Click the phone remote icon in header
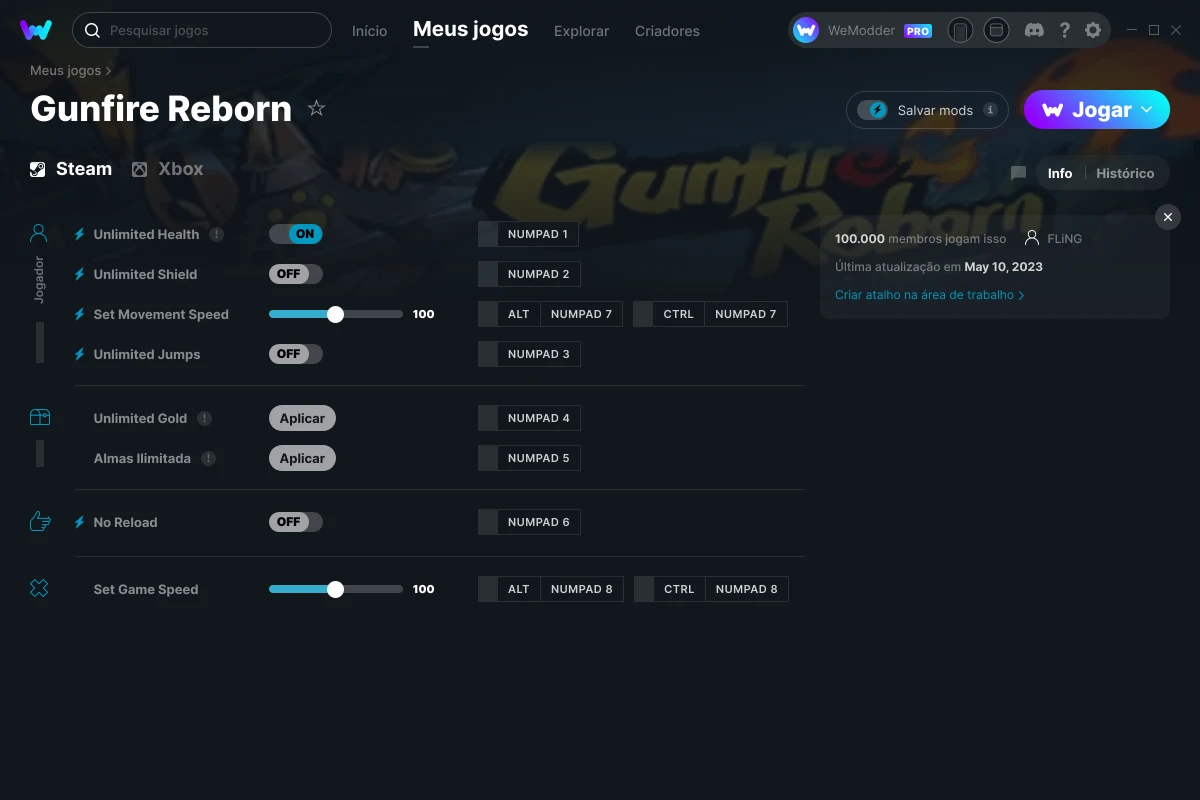Screen dimensions: 1200x800 tap(960, 30)
